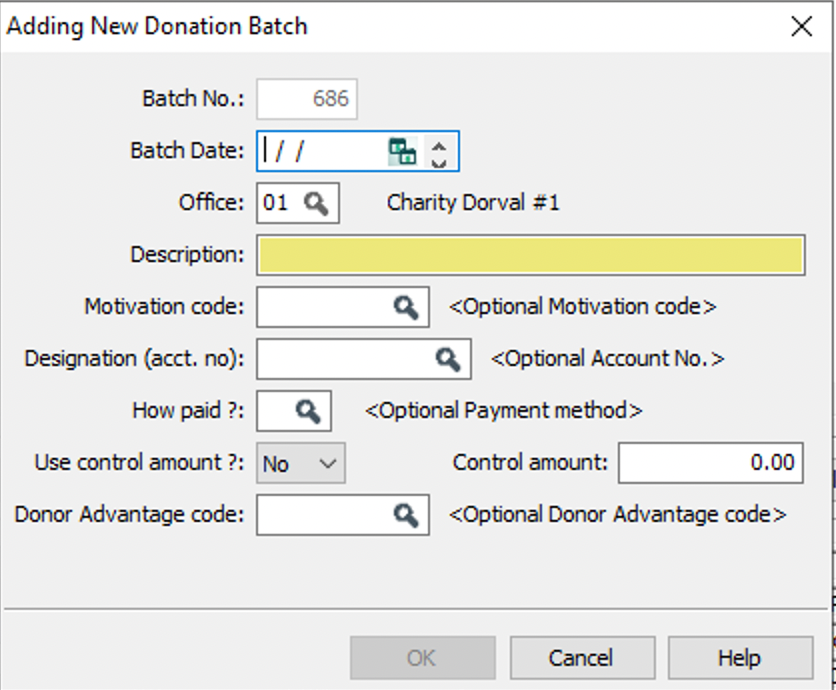Click Donor Advantage code search icon
This screenshot has width=836, height=690.
pos(406,515)
